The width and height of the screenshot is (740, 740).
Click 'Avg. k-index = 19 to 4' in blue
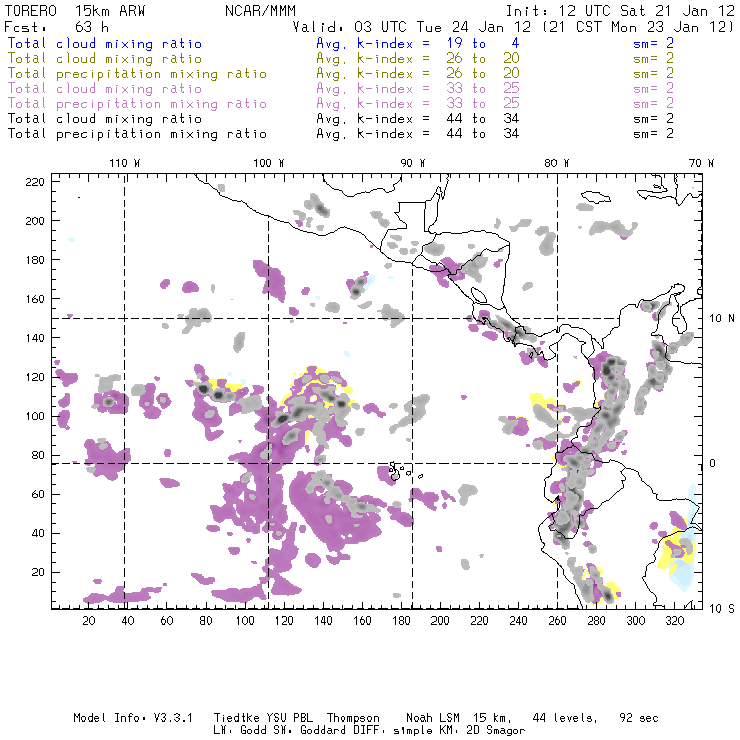(418, 43)
